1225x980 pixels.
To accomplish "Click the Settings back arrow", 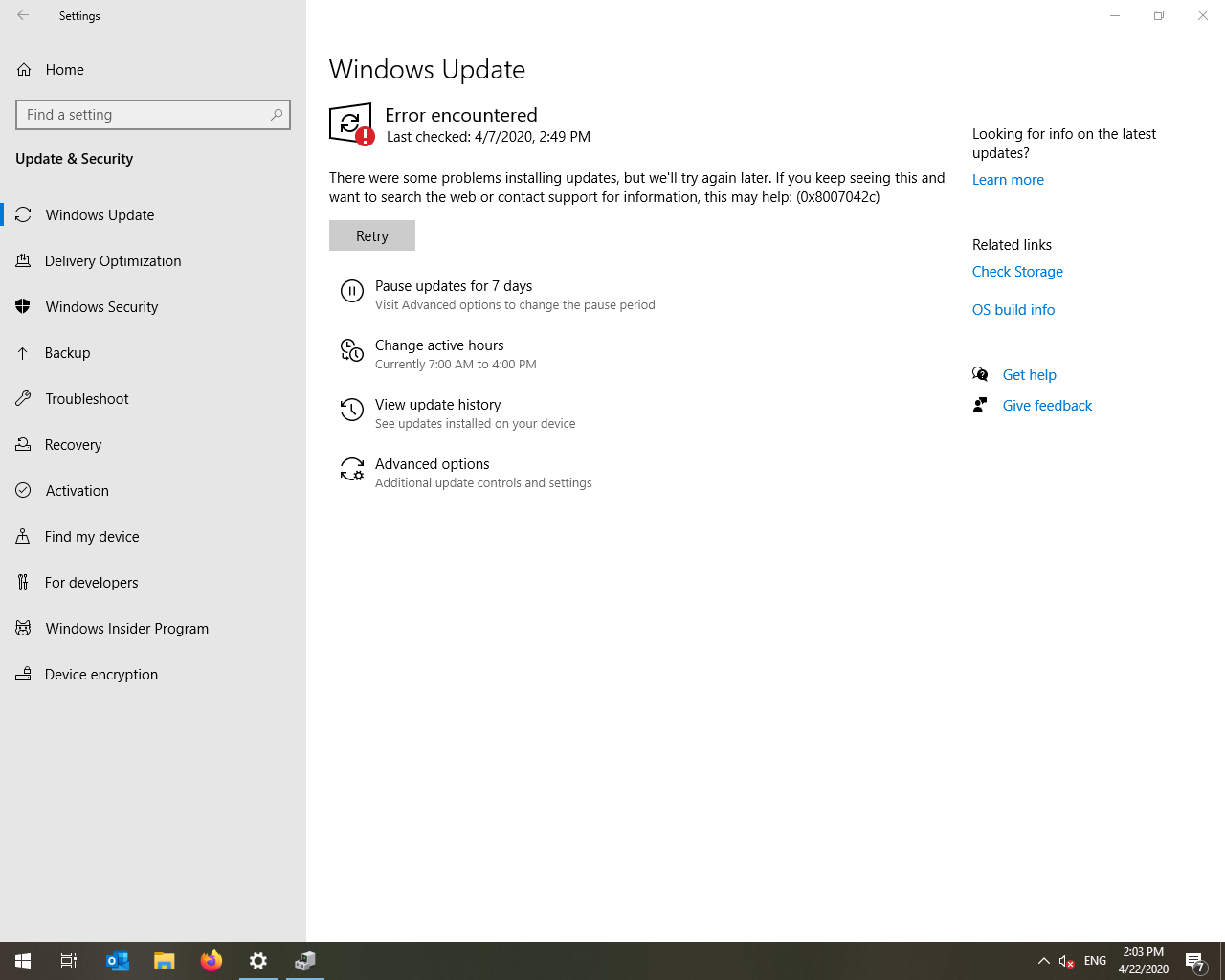I will [x=23, y=15].
